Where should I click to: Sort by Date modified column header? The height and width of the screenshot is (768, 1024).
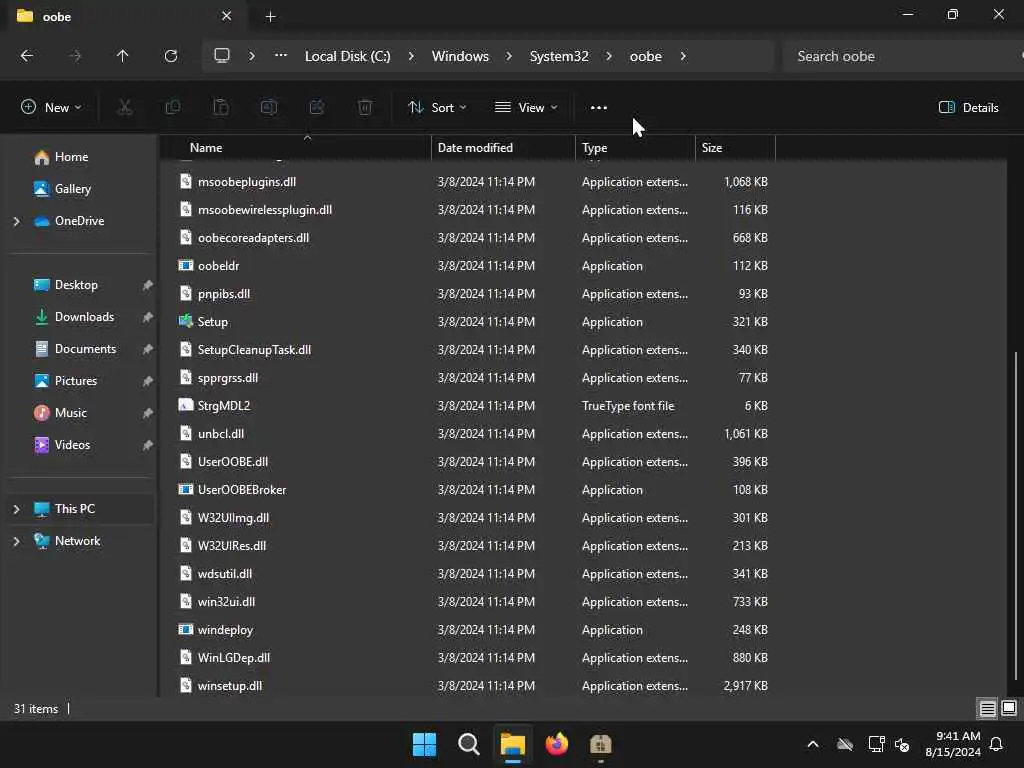tap(504, 148)
